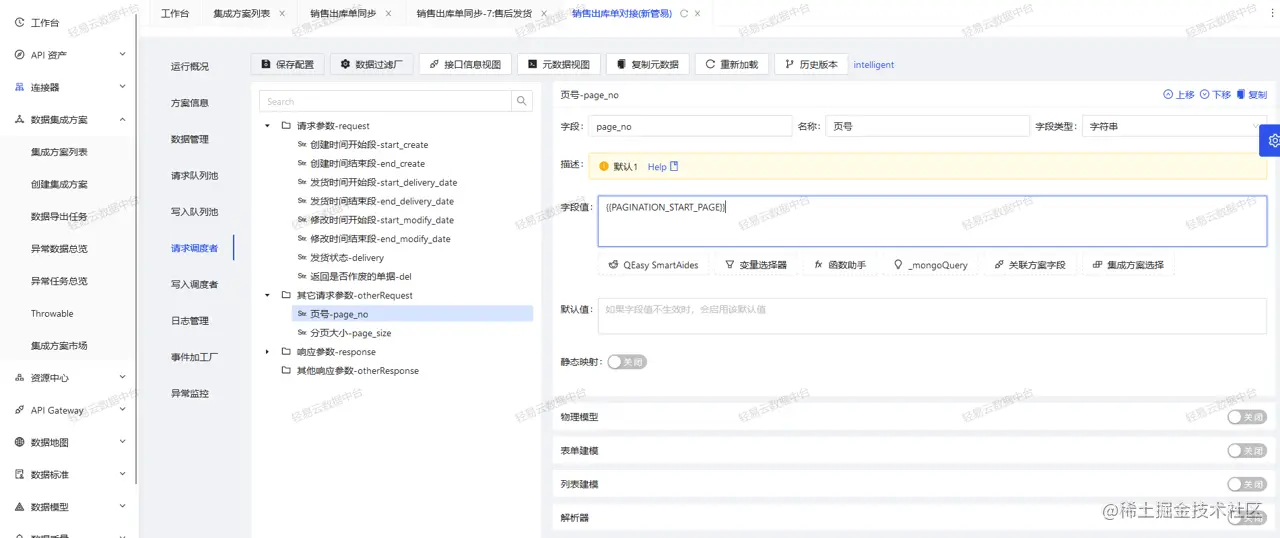Screen dimensions: 1280x538
Task: Toggle the 表单建模 switch
Action: 1247,451
